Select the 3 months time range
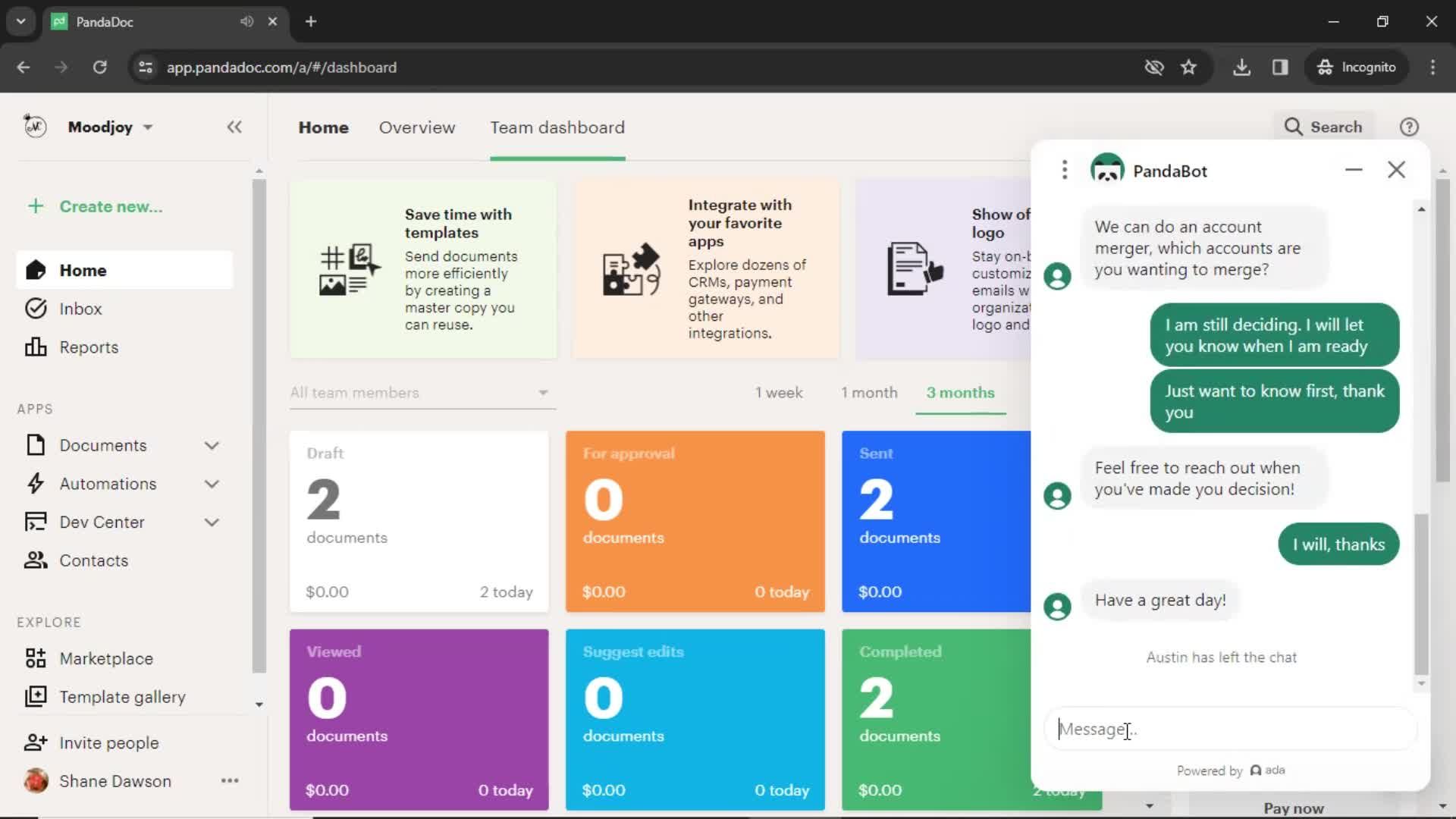Image resolution: width=1456 pixels, height=819 pixels. point(960,393)
